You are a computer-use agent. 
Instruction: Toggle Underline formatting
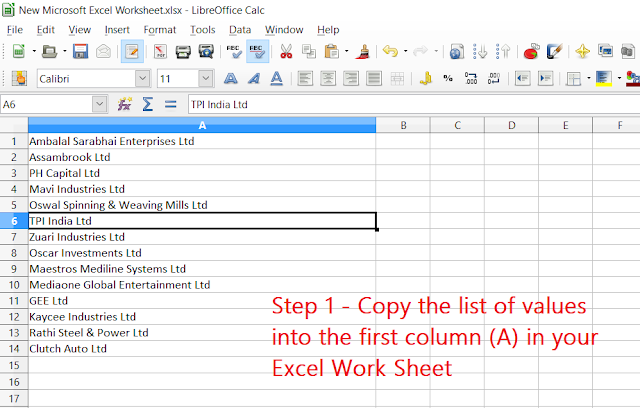[276, 78]
